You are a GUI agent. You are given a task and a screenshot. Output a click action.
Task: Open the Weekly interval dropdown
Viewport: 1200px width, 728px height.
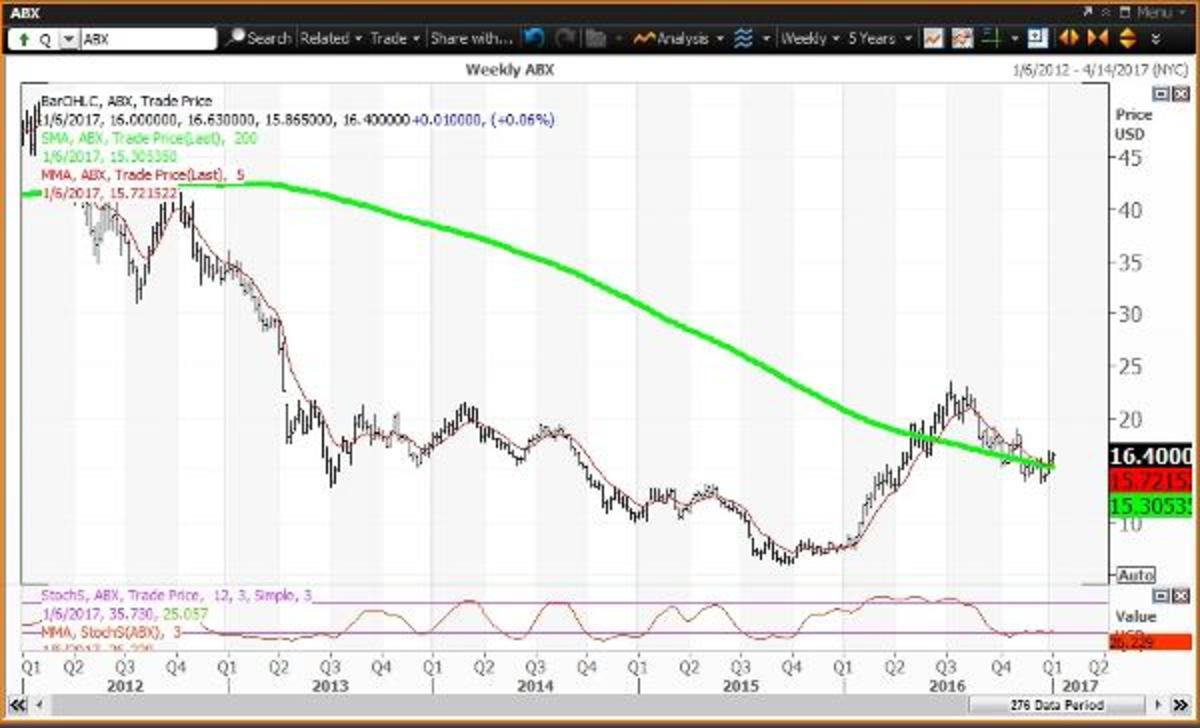810,39
